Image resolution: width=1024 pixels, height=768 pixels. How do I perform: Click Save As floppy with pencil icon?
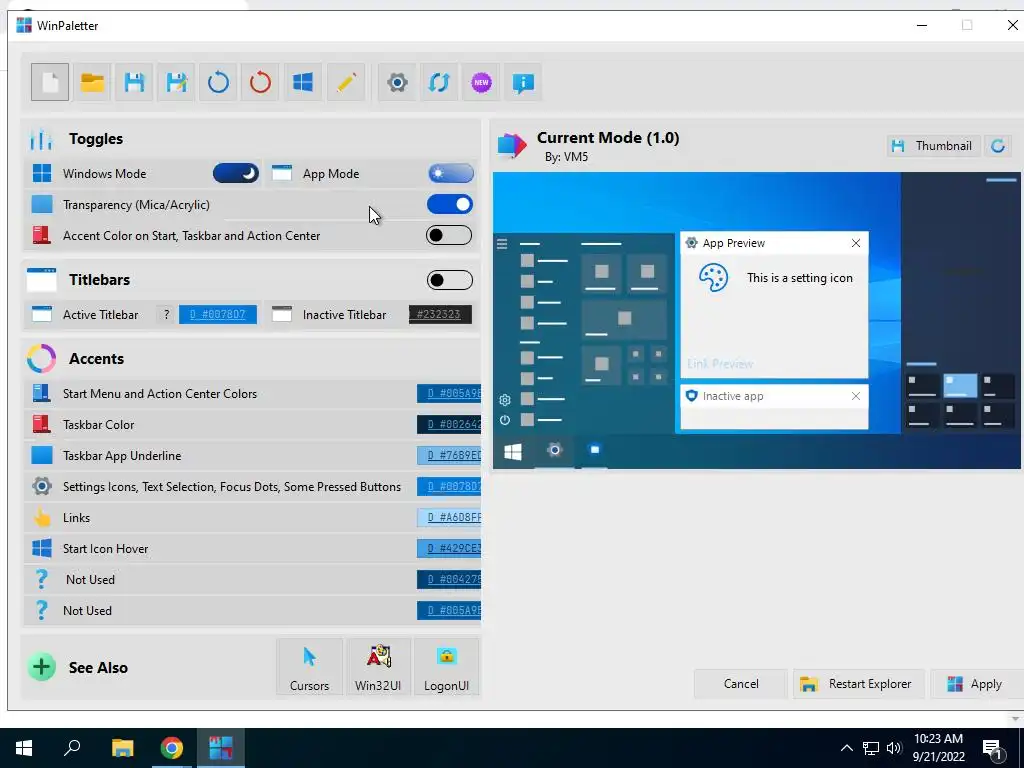pyautogui.click(x=176, y=82)
